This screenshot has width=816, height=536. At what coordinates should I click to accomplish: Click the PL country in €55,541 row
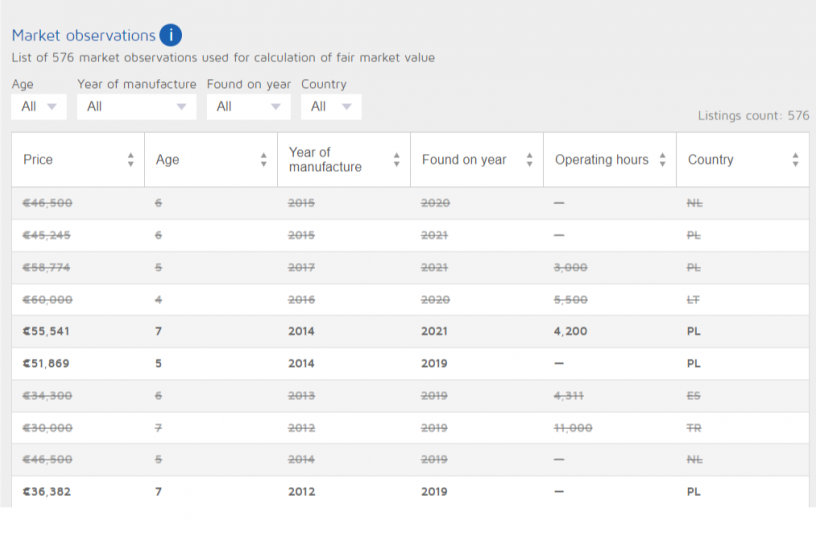[x=693, y=331]
